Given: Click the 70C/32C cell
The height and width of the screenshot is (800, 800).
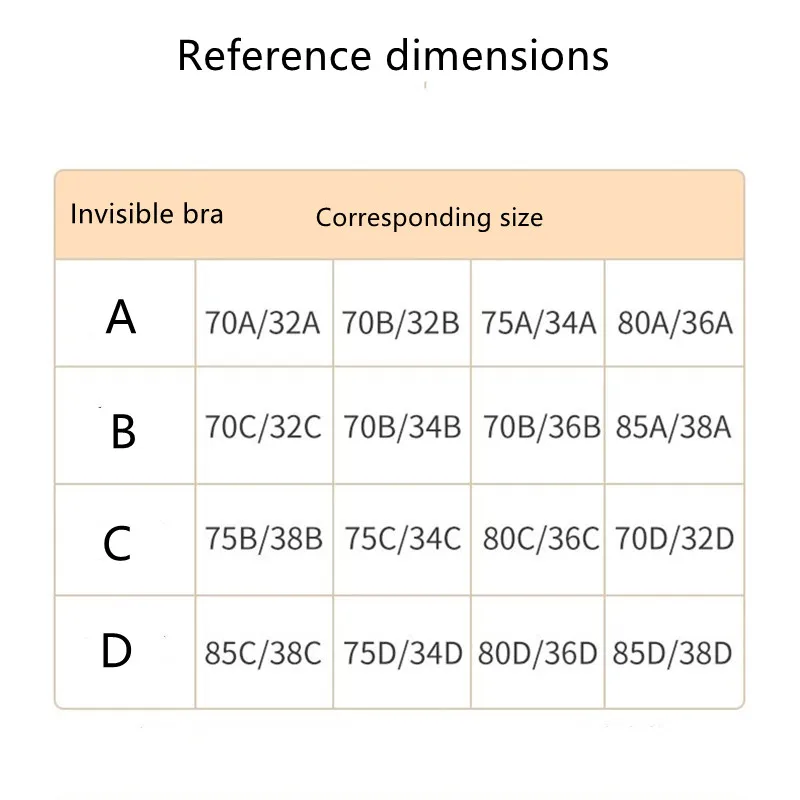Looking at the screenshot, I should [263, 427].
